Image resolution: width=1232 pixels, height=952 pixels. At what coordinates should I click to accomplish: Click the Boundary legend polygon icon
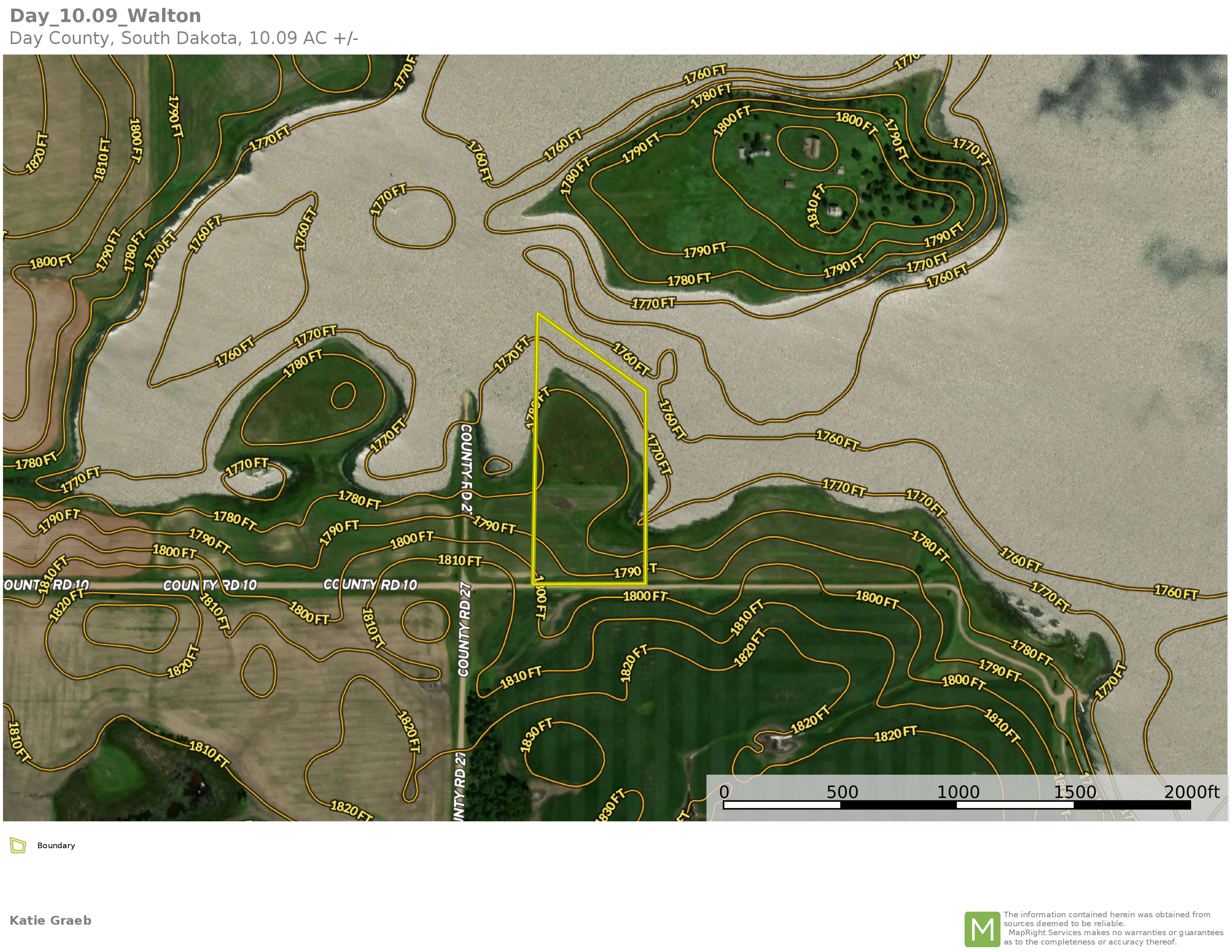[18, 845]
